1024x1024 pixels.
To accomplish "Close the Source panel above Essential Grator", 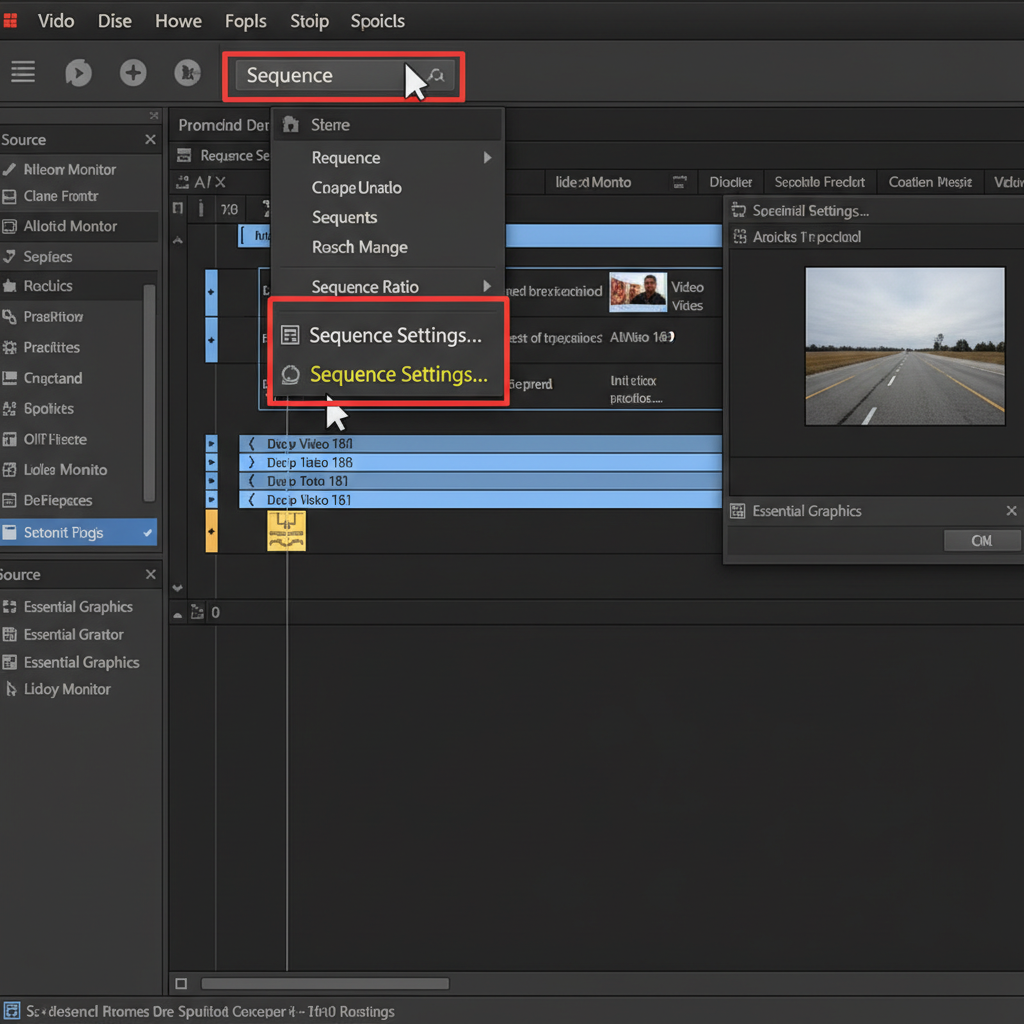I will [150, 575].
